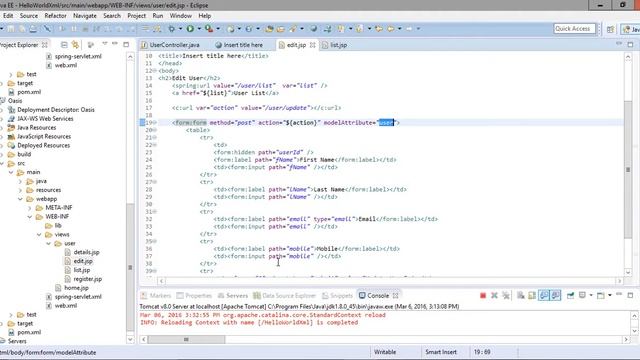640x360 pixels.
Task: Minimize the editor area
Action: click(619, 43)
